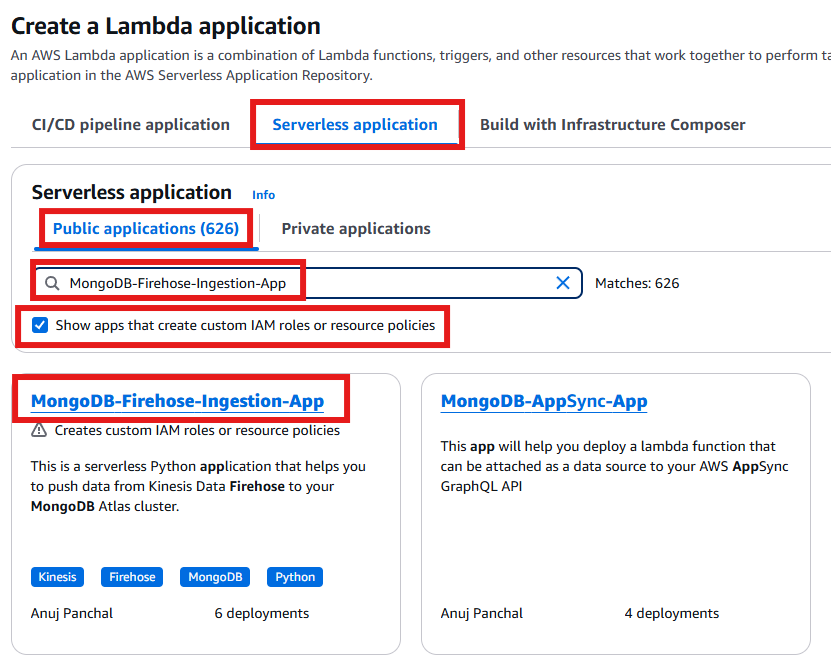Viewport: 831px width, 666px height.
Task: Open the MongoDB-AppSync-App link
Action: (x=545, y=400)
